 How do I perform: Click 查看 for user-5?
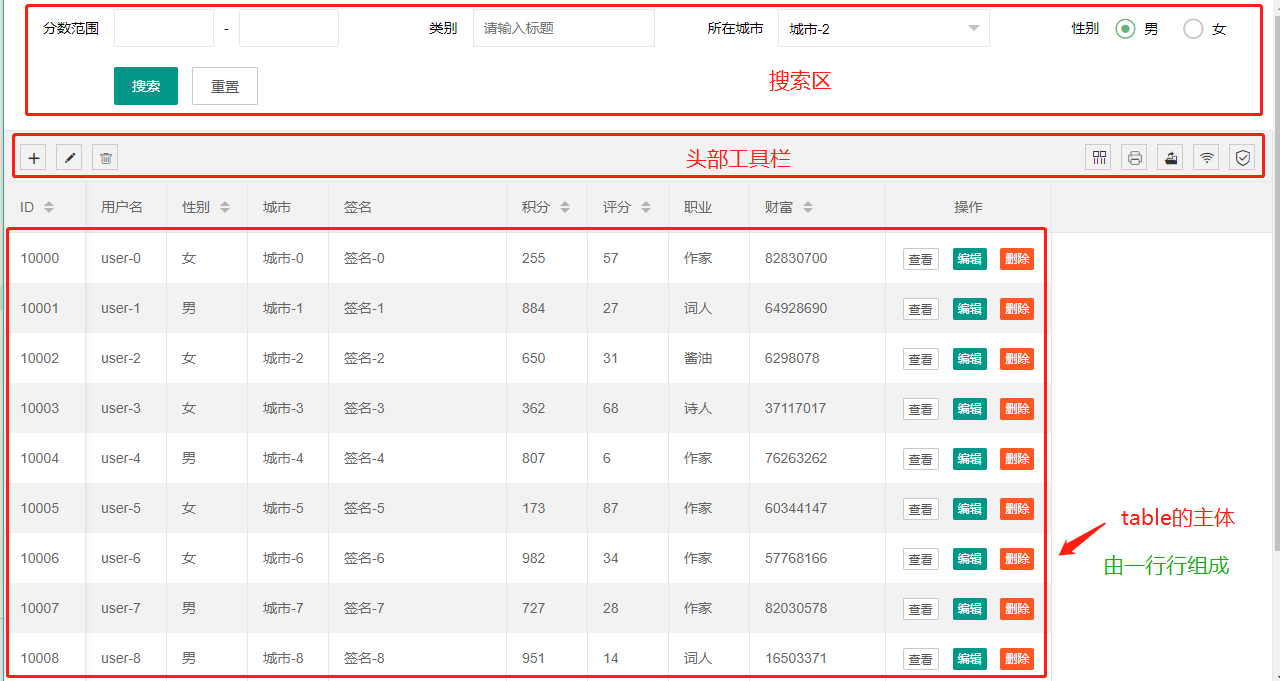click(921, 509)
